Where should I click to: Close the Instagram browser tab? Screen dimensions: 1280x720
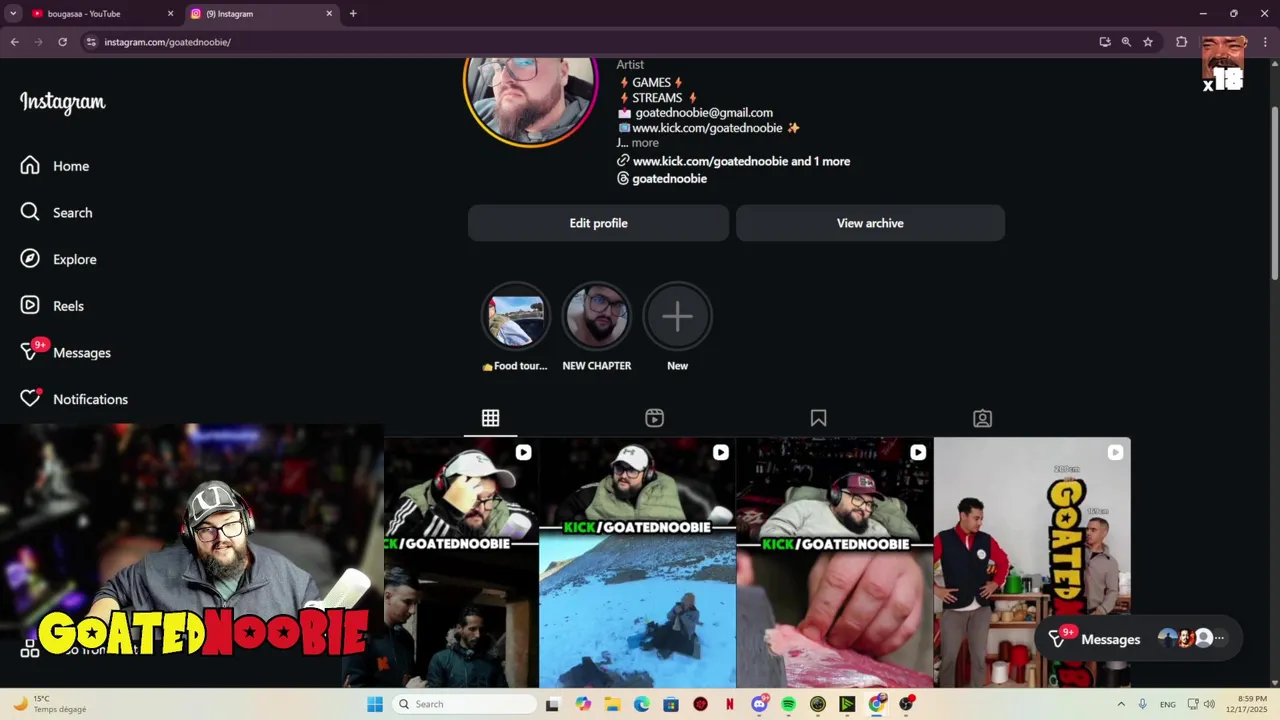[x=329, y=14]
